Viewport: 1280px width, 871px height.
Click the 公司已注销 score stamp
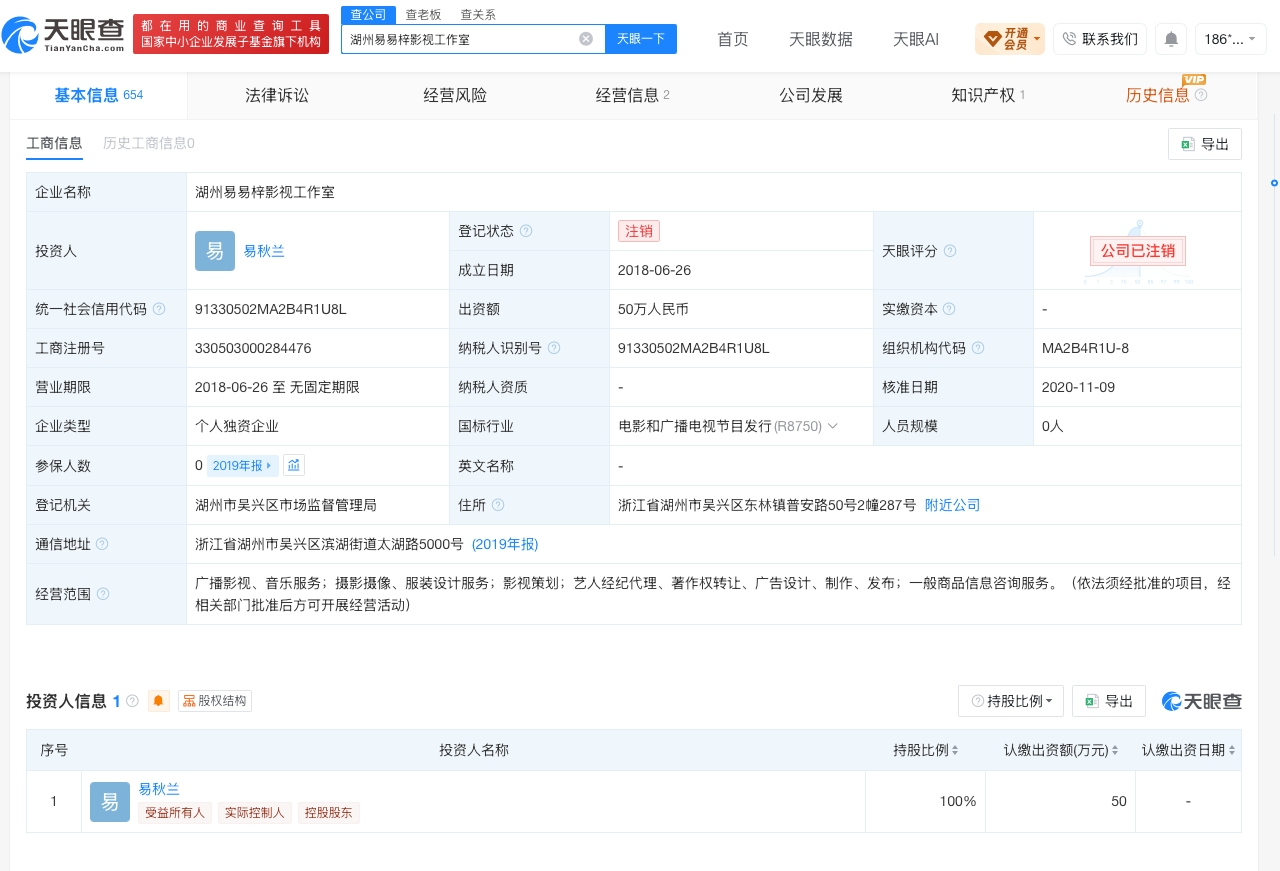(x=1137, y=251)
